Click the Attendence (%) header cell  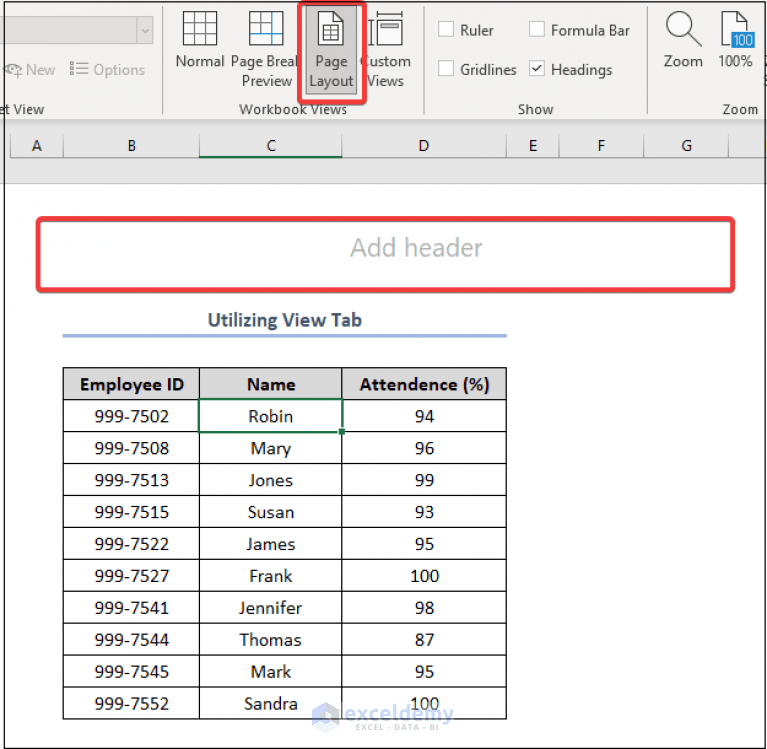pyautogui.click(x=424, y=384)
